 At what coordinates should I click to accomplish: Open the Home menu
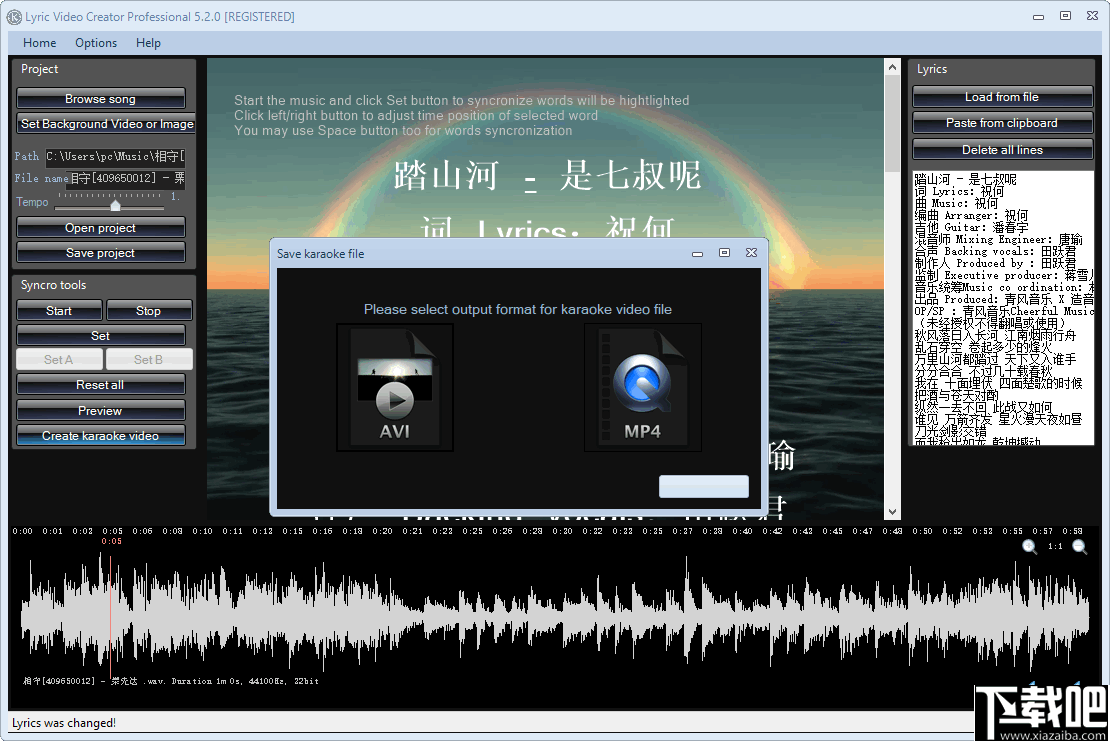(x=39, y=42)
